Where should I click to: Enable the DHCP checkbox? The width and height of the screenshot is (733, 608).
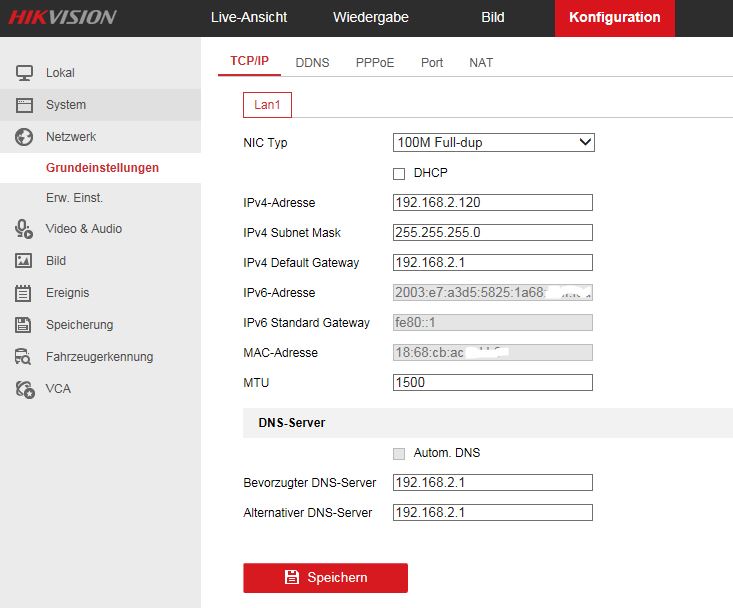click(399, 173)
